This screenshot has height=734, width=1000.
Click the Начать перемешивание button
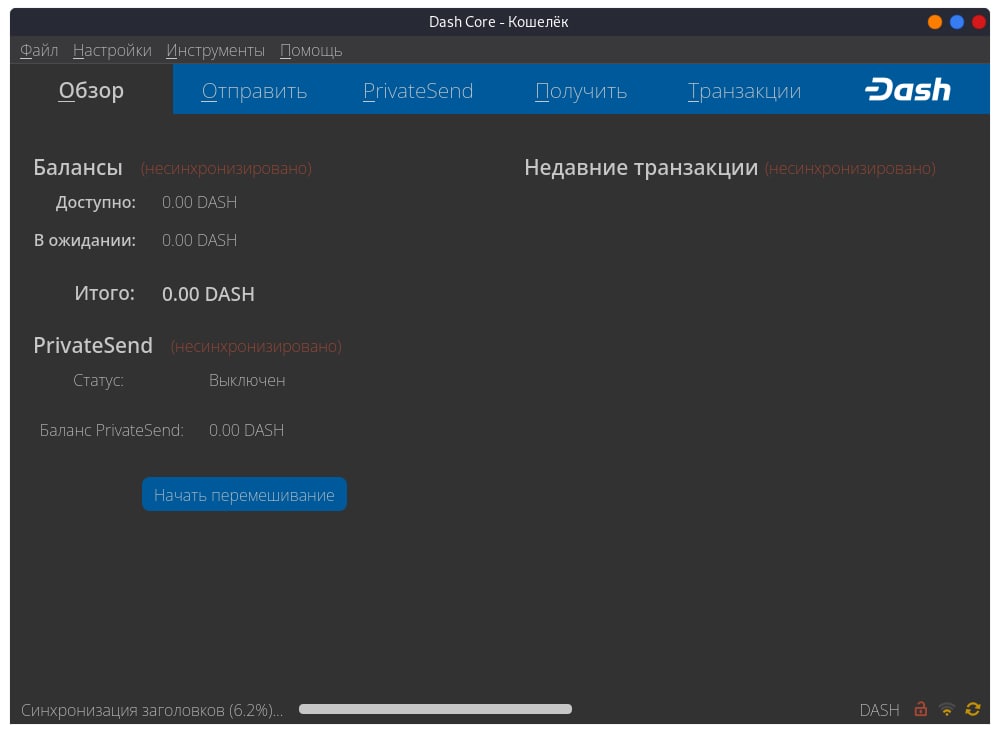coord(244,494)
